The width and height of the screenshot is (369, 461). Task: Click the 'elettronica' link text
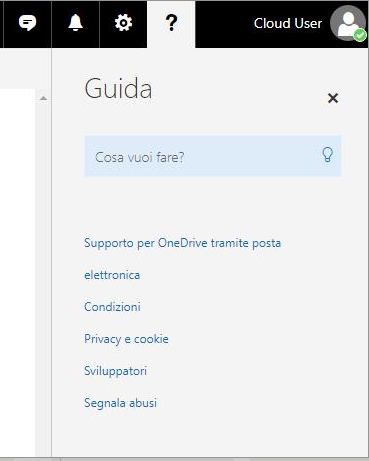112,275
